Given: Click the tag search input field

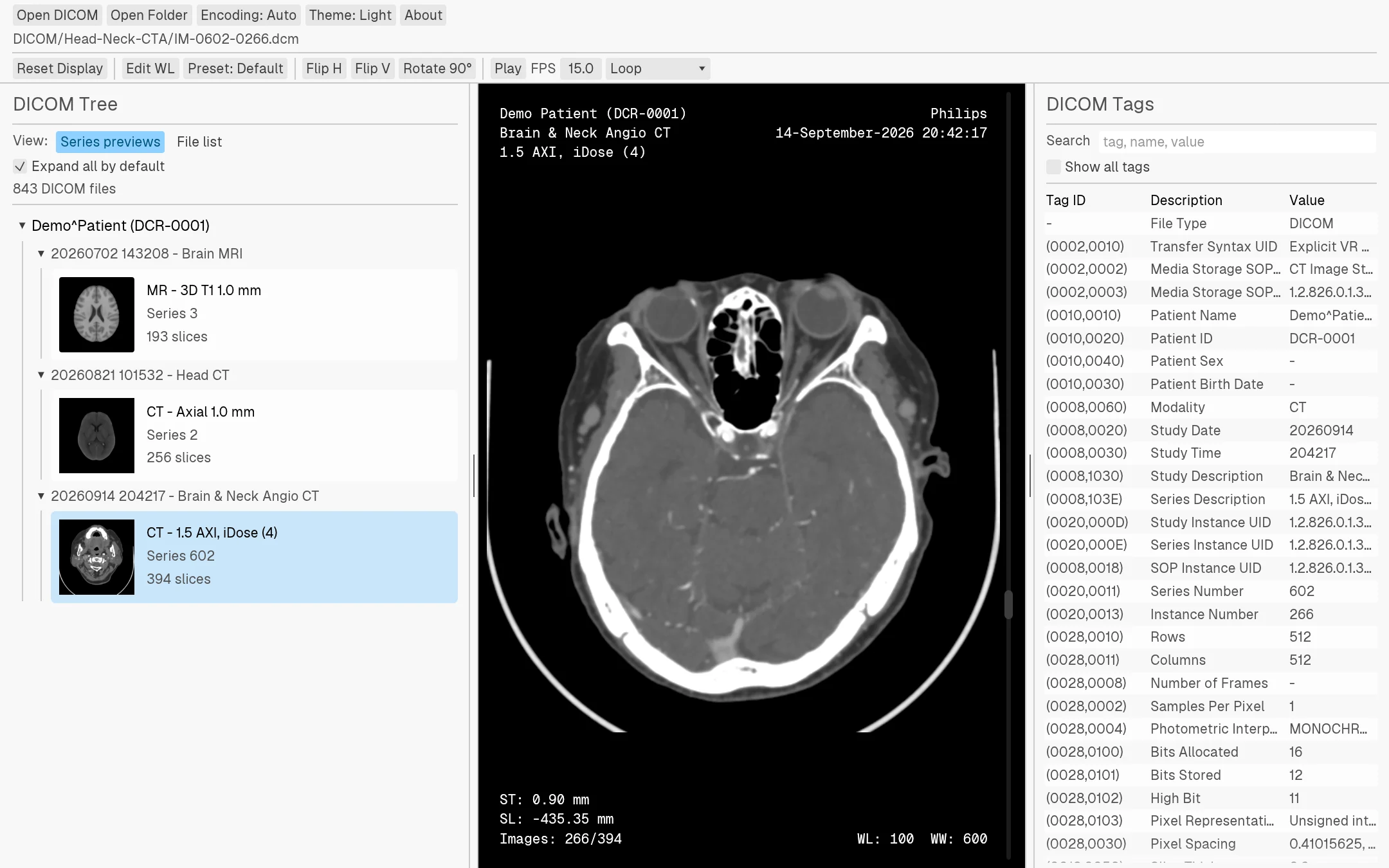Looking at the screenshot, I should click(1237, 141).
